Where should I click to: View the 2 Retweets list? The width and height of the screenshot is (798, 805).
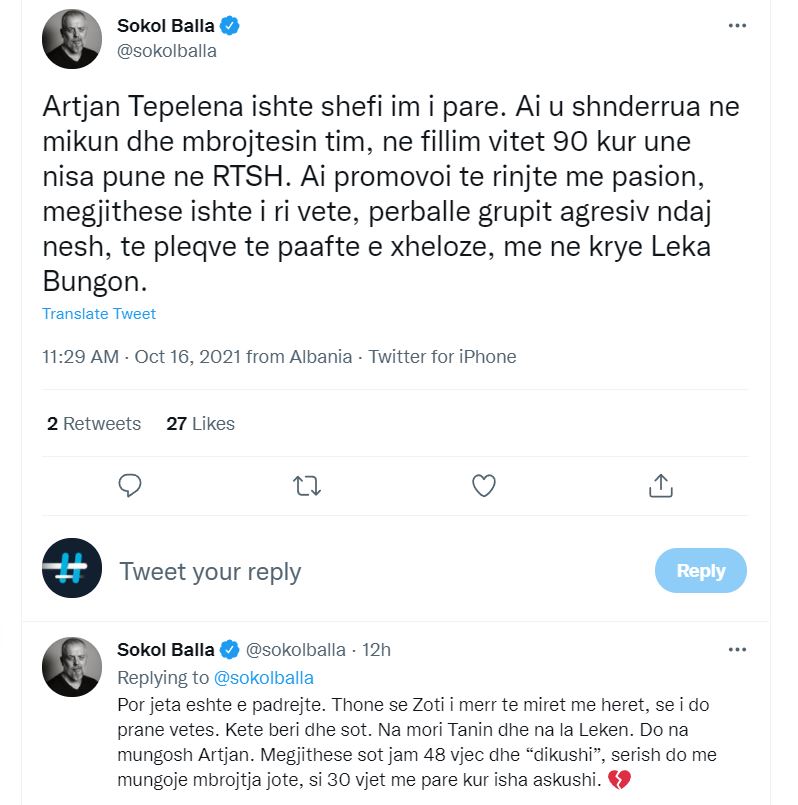(94, 424)
